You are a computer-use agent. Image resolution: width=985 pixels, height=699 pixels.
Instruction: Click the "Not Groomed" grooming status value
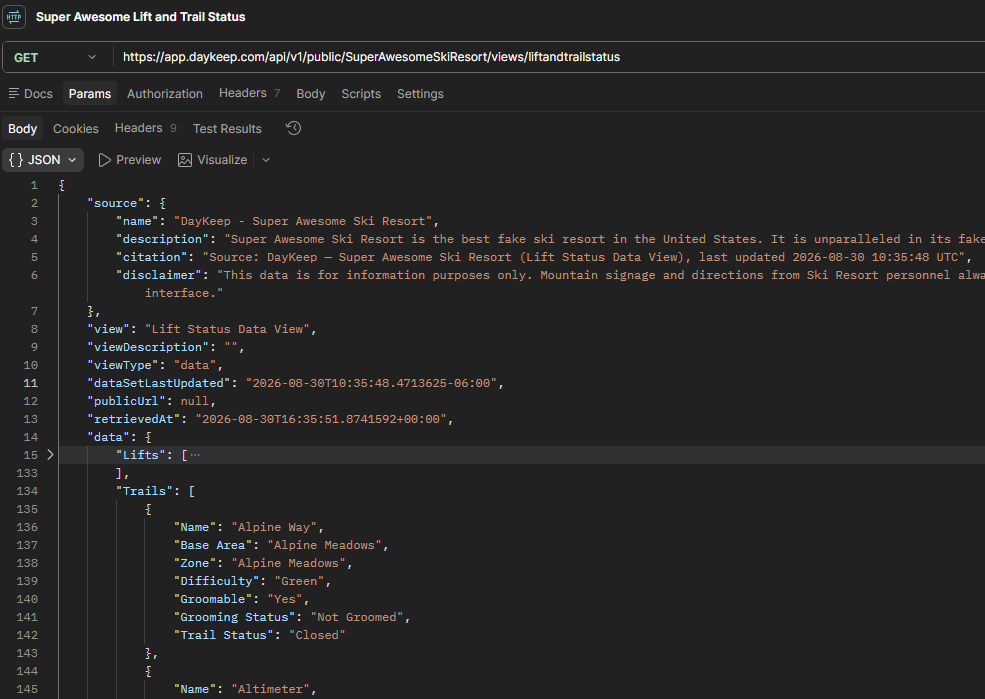point(357,617)
